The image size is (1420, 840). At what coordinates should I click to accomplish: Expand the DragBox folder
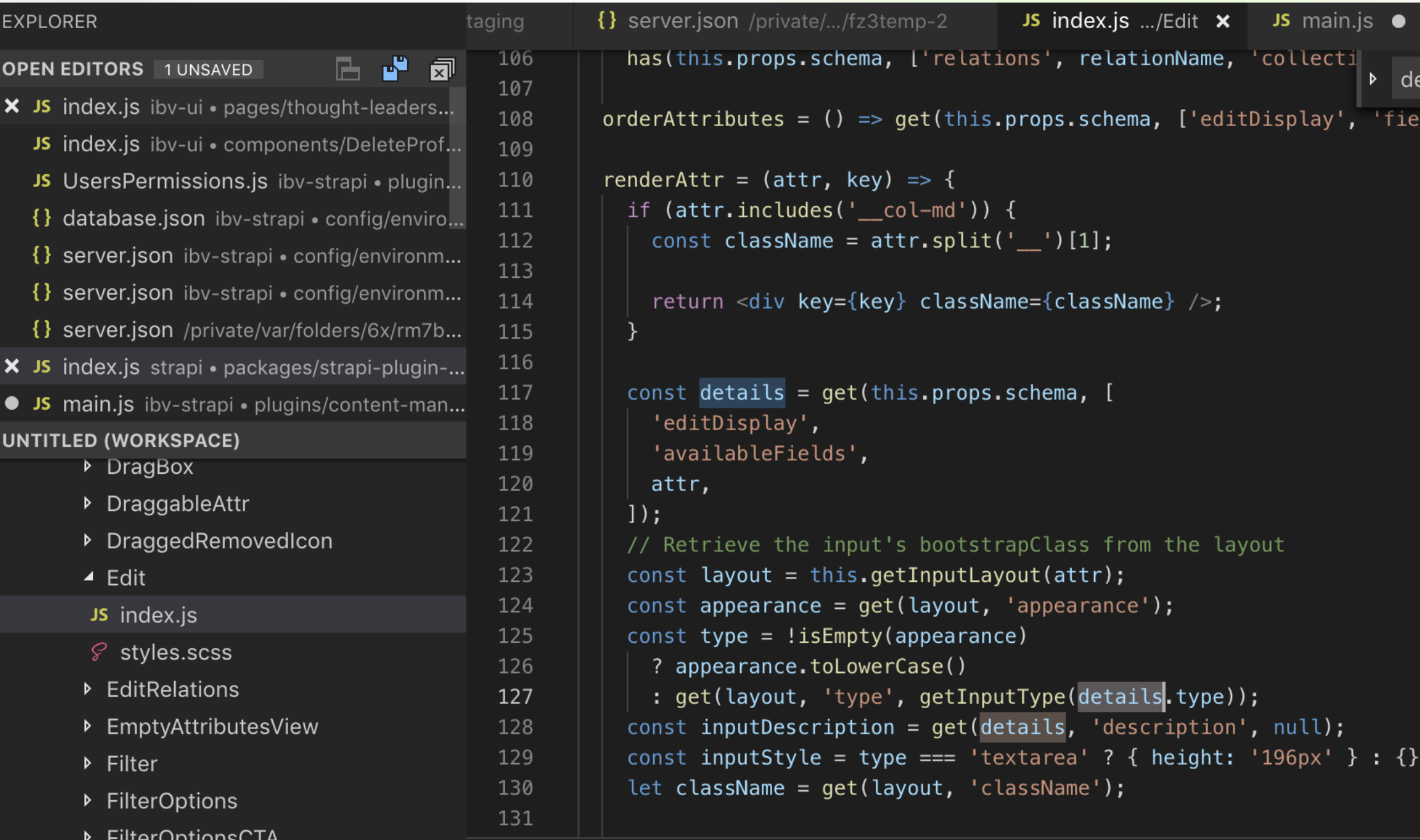[88, 466]
